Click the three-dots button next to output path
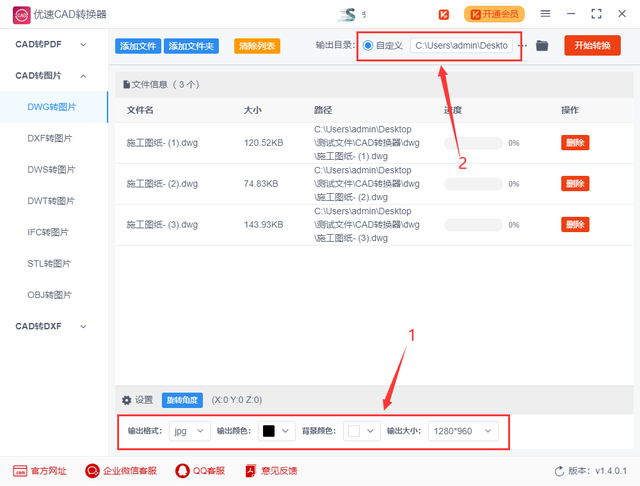Screen dimensions: 640x486 [x=523, y=46]
